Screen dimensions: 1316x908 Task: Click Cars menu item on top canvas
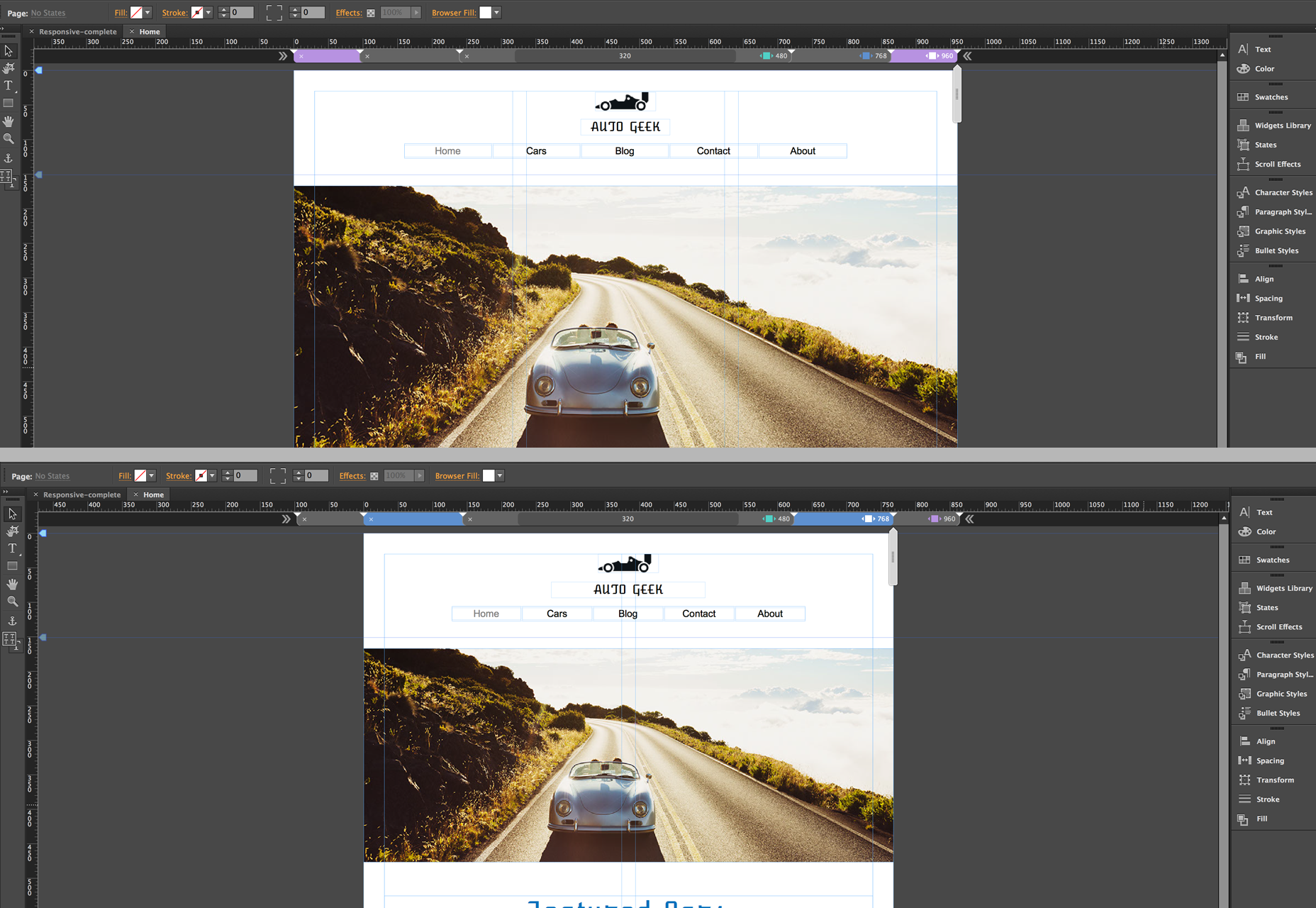536,151
